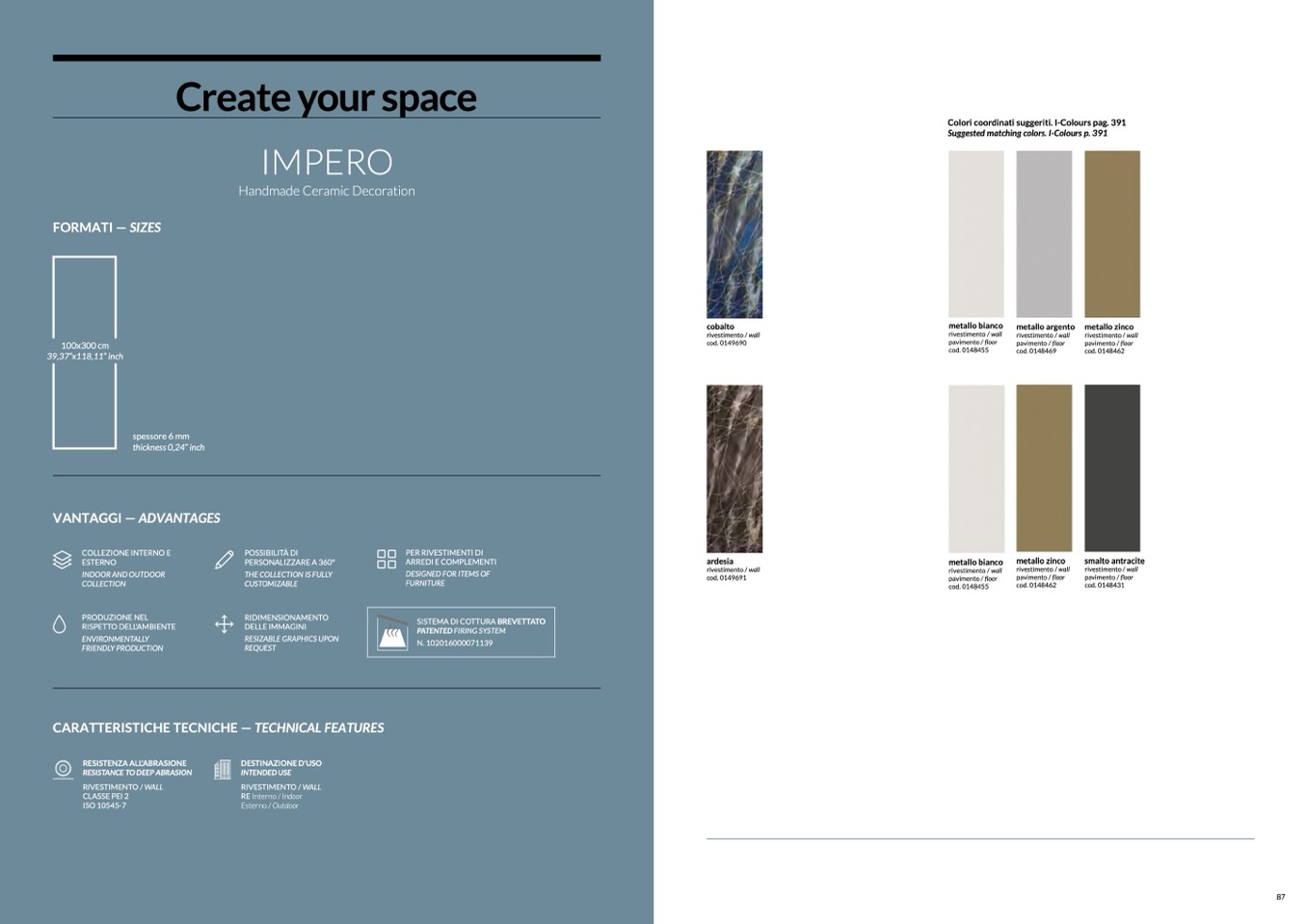Click the IMPERO collection title
1307x924 pixels.
pos(327,162)
